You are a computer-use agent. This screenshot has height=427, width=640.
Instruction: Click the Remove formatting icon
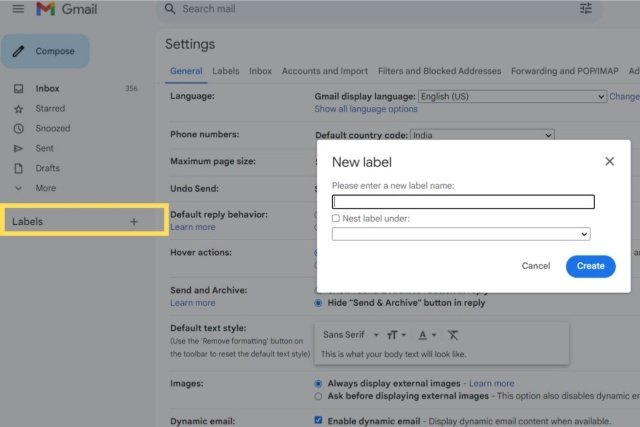(453, 335)
